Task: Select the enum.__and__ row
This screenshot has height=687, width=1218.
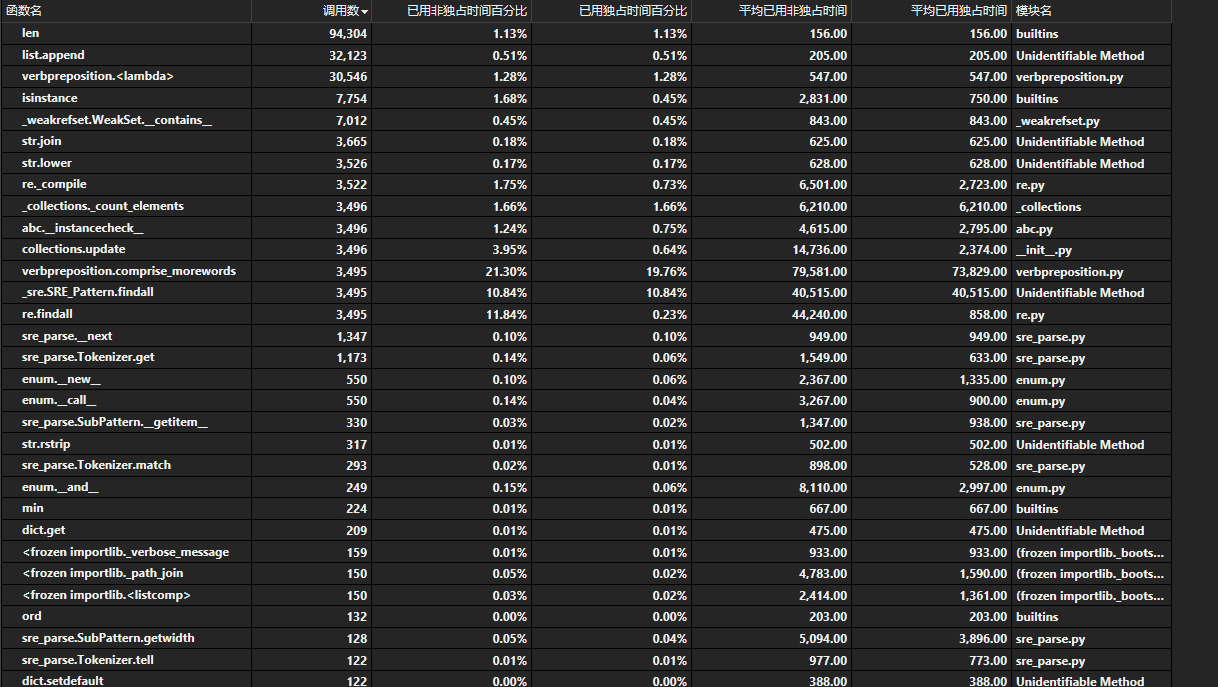Action: pyautogui.click(x=60, y=487)
